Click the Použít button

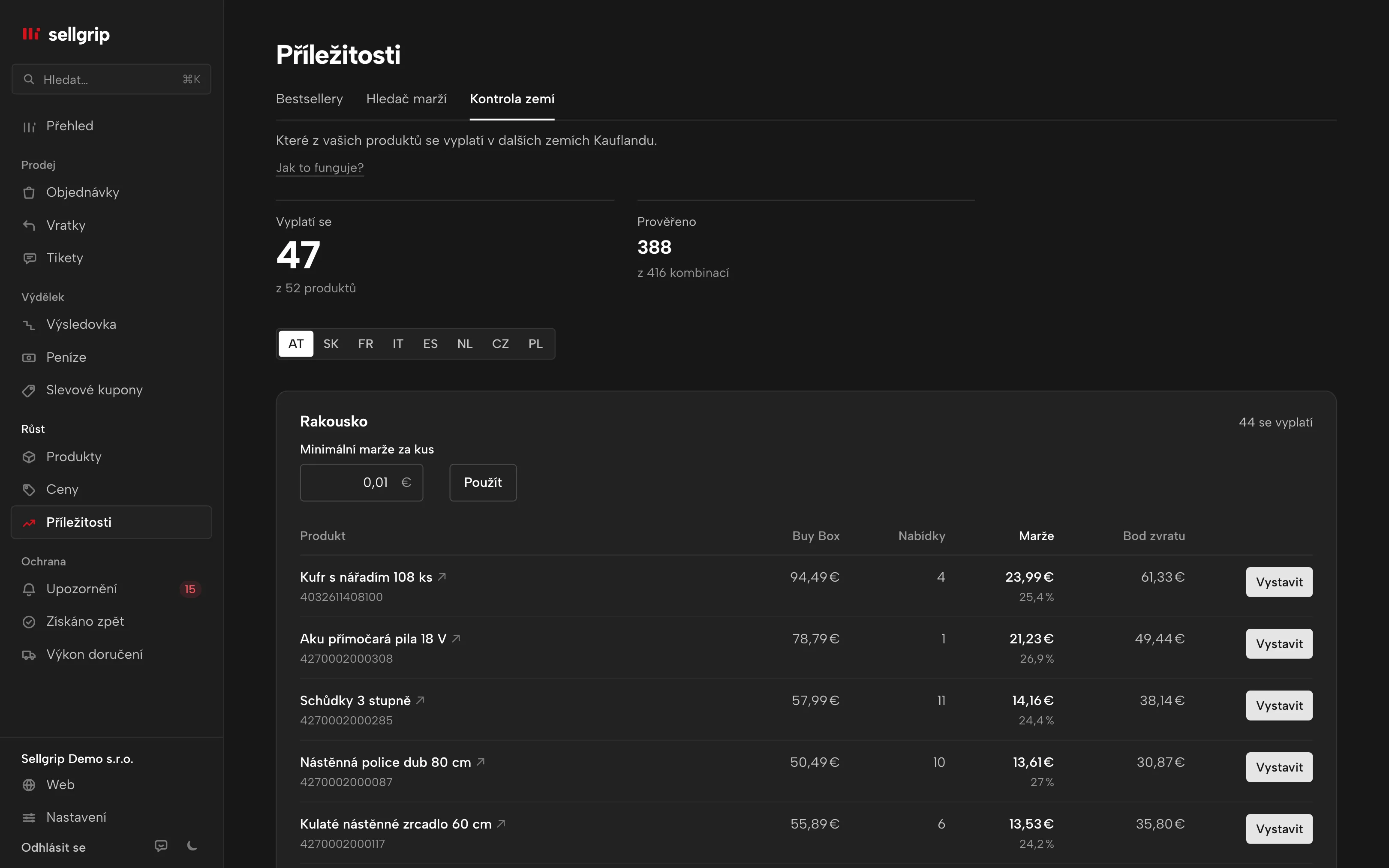483,483
